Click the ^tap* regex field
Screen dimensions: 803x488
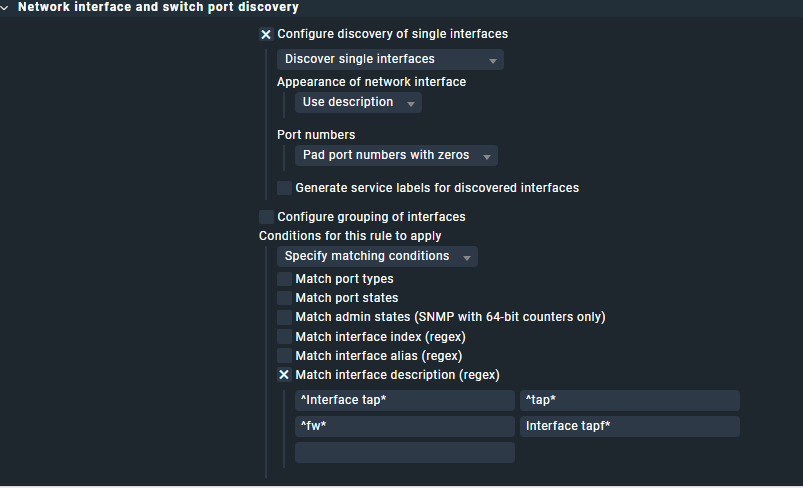click(x=630, y=401)
